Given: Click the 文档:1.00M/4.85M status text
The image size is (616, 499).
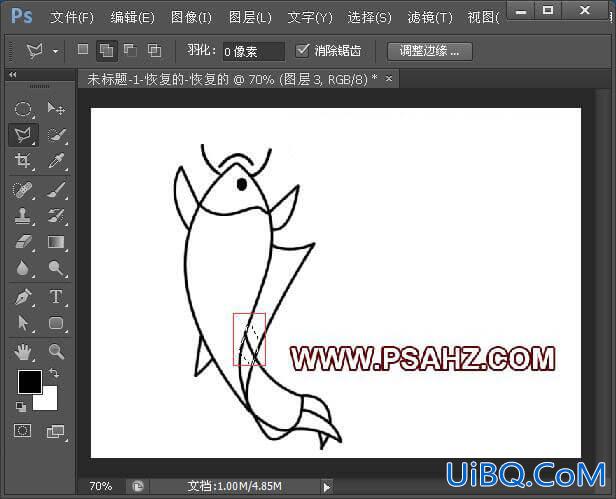Looking at the screenshot, I should pos(235,486).
